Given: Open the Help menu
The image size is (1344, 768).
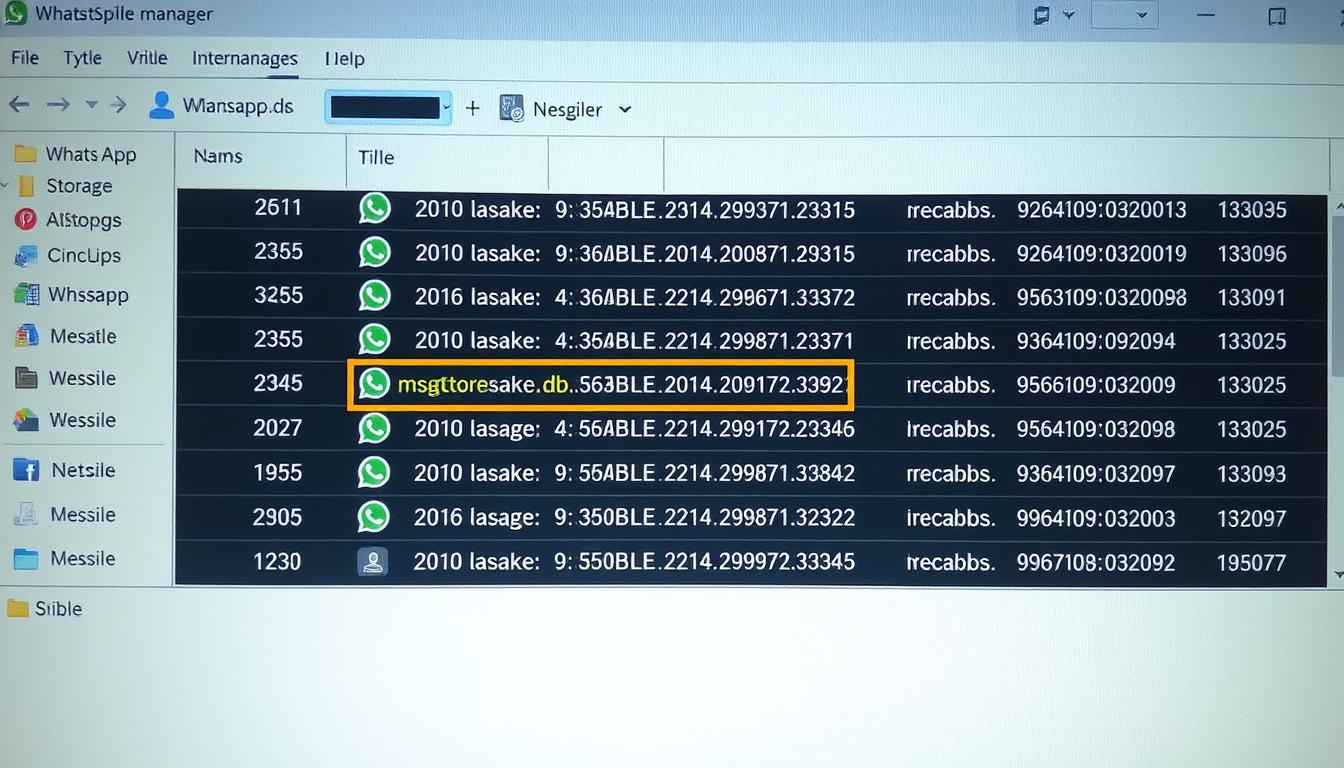Looking at the screenshot, I should click(345, 59).
